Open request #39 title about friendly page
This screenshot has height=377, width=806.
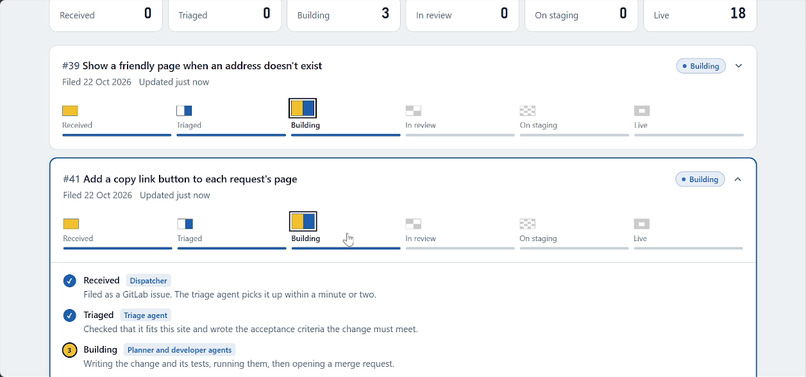[x=192, y=66]
